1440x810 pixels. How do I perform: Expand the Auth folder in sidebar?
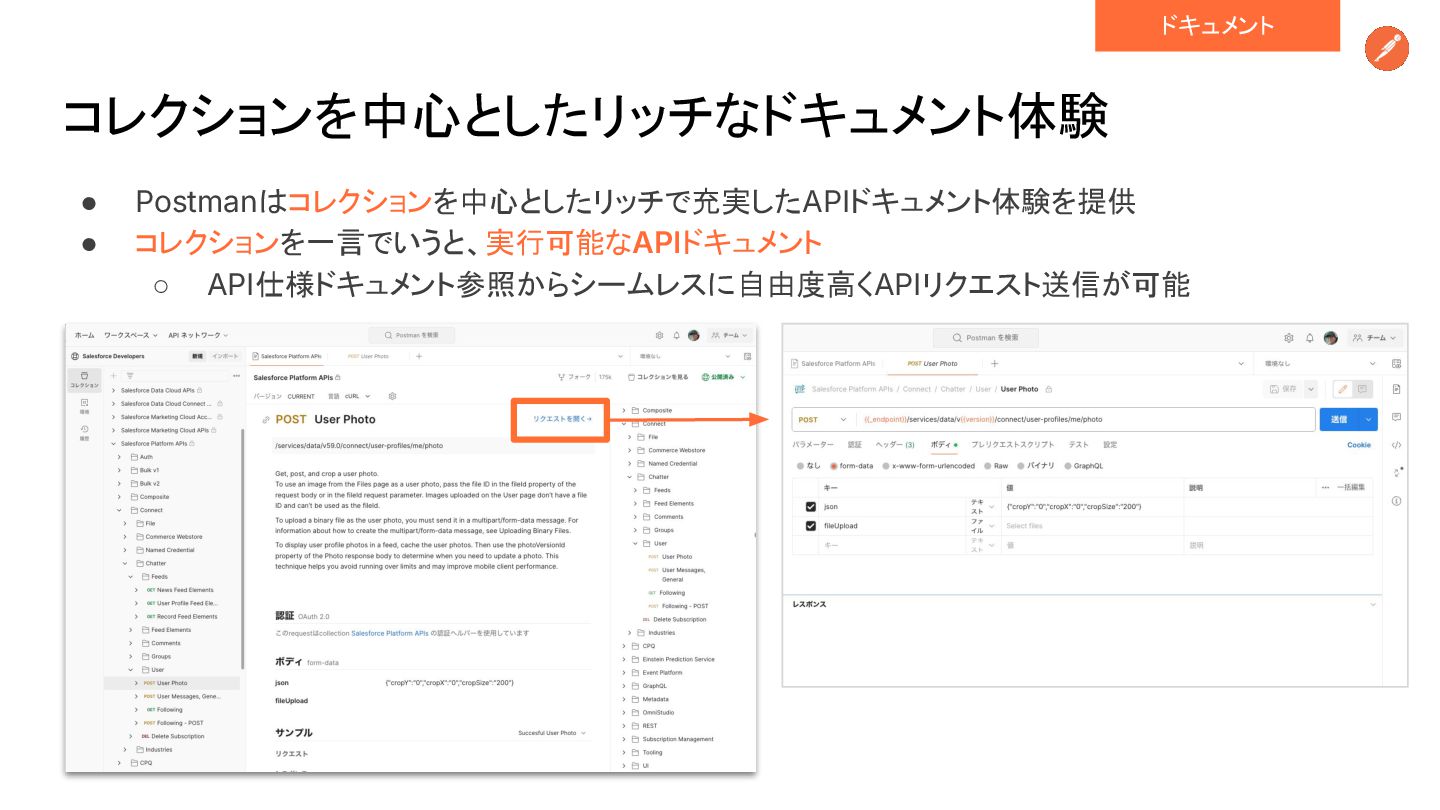point(120,457)
